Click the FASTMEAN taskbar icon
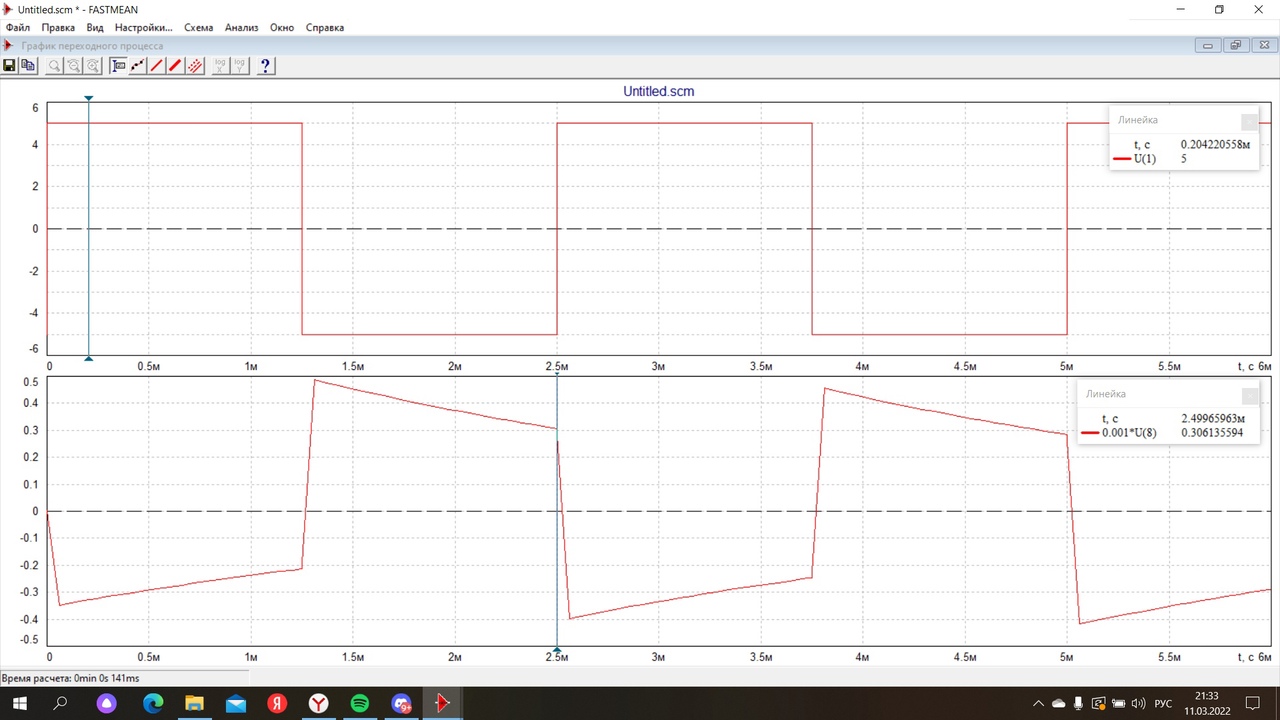 442,704
